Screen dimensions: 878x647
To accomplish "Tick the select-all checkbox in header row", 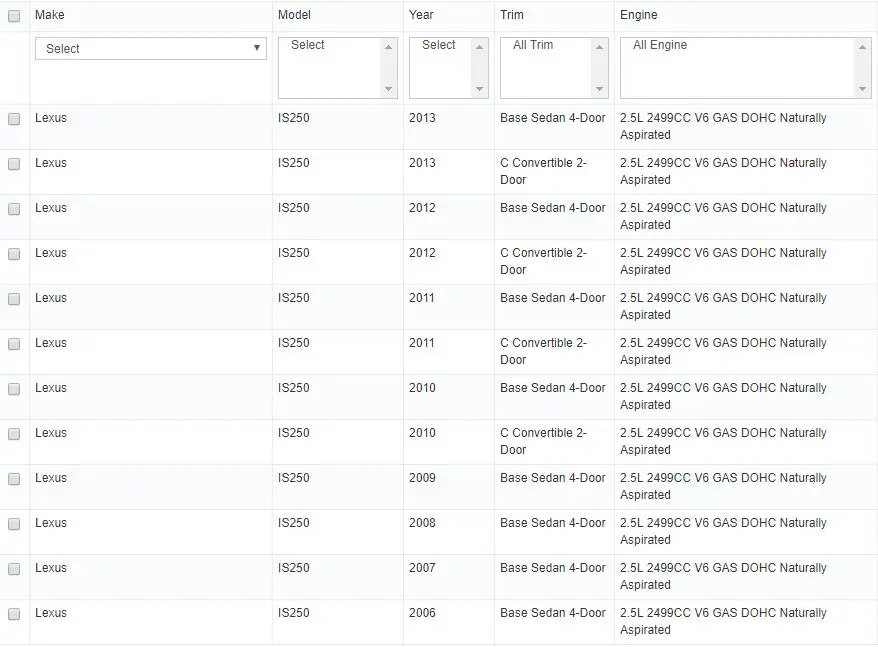I will [x=14, y=16].
